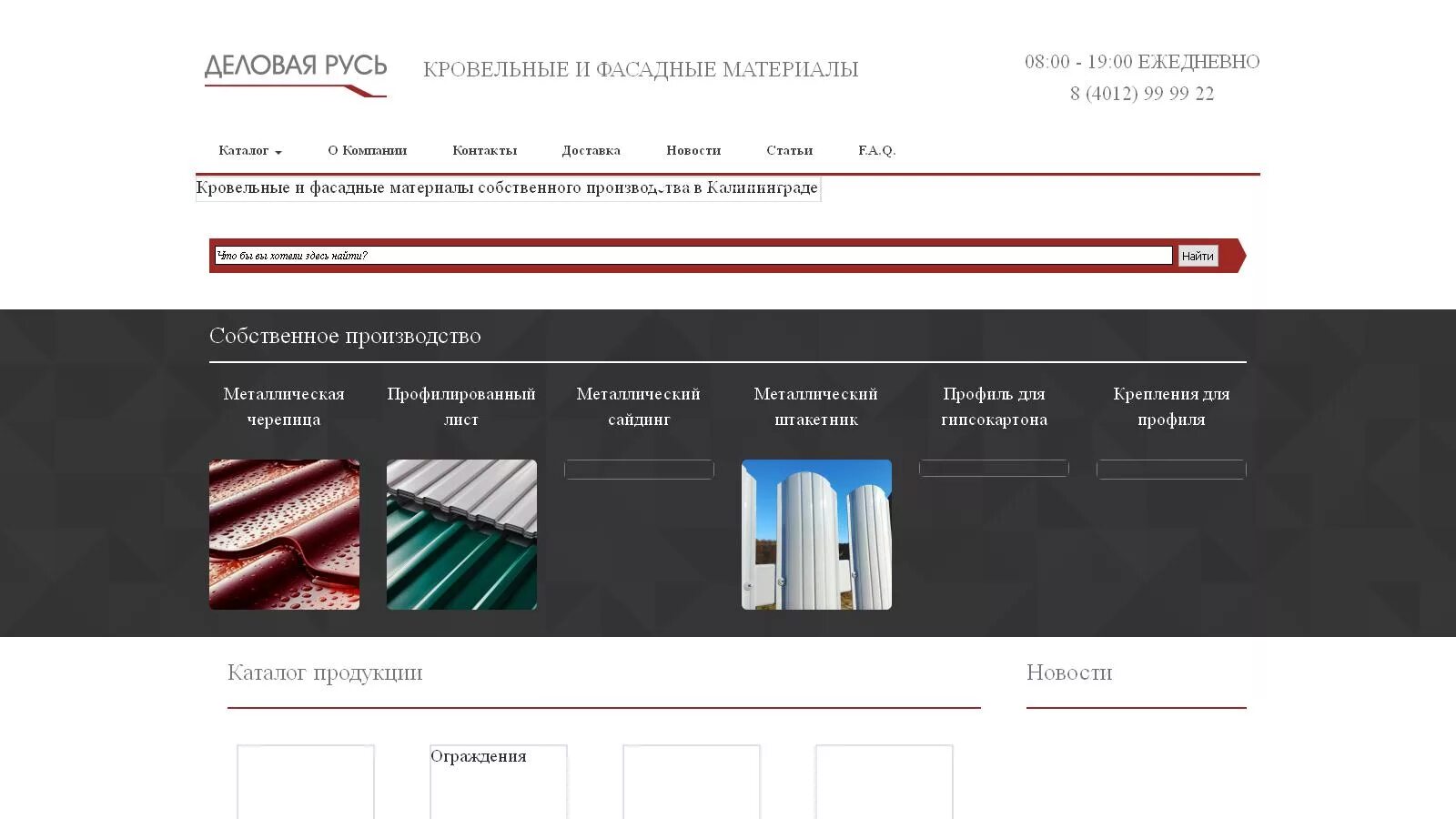Click the empty Металлический сайдинг image placeholder

click(x=639, y=470)
